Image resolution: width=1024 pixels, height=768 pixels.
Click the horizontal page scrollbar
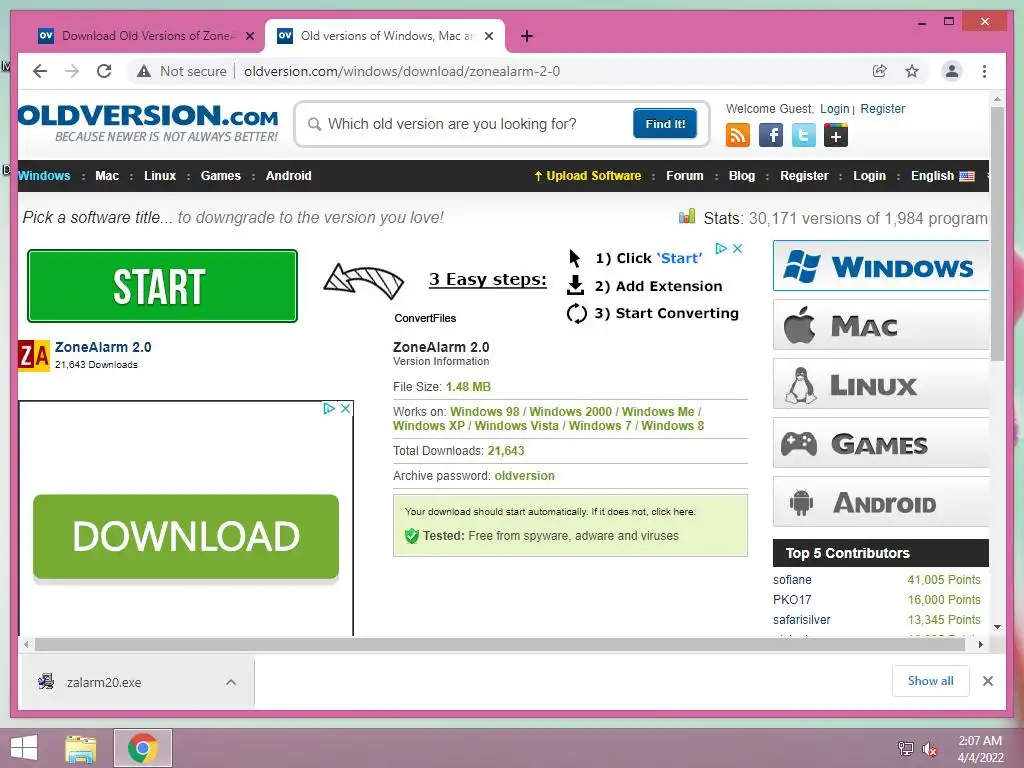(x=500, y=645)
